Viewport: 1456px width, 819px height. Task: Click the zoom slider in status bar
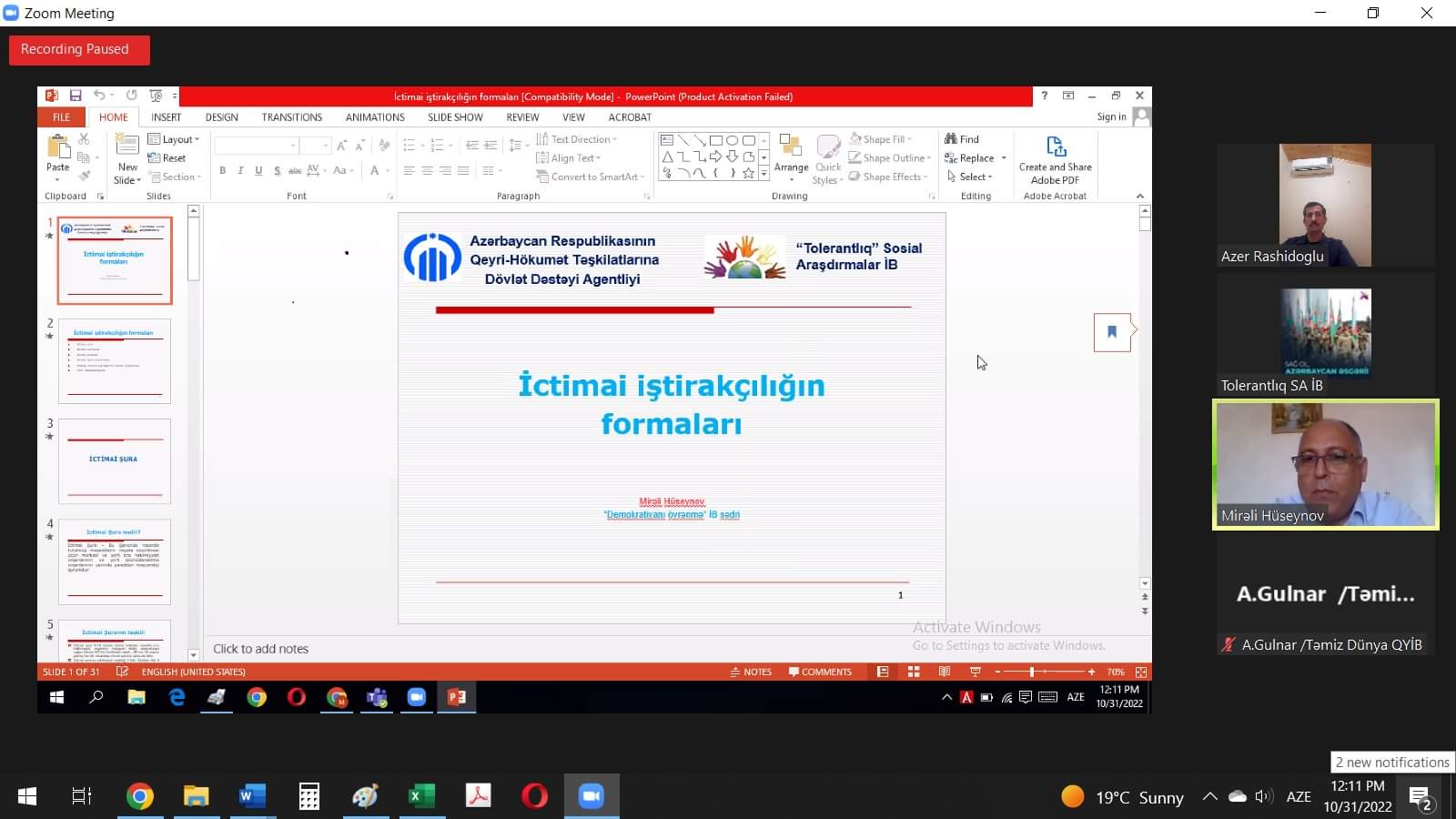(x=1032, y=672)
